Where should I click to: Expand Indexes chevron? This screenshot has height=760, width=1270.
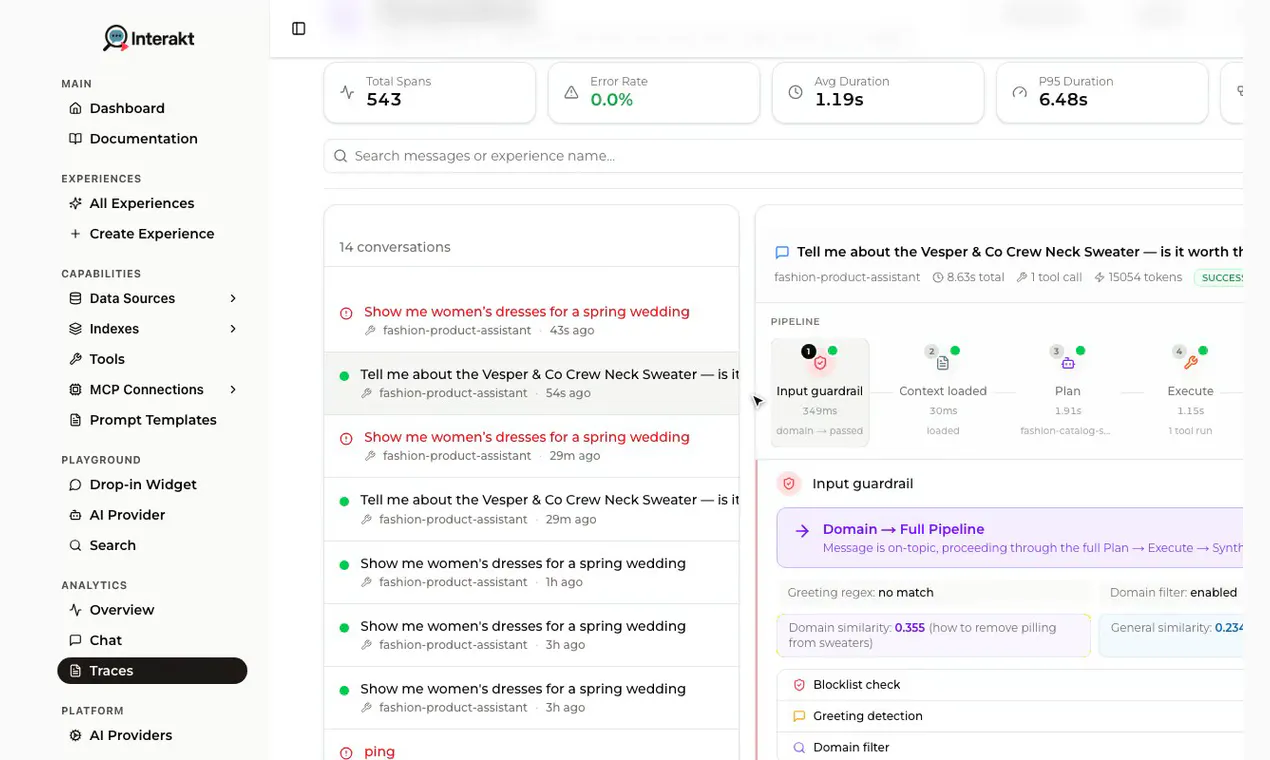(x=233, y=329)
